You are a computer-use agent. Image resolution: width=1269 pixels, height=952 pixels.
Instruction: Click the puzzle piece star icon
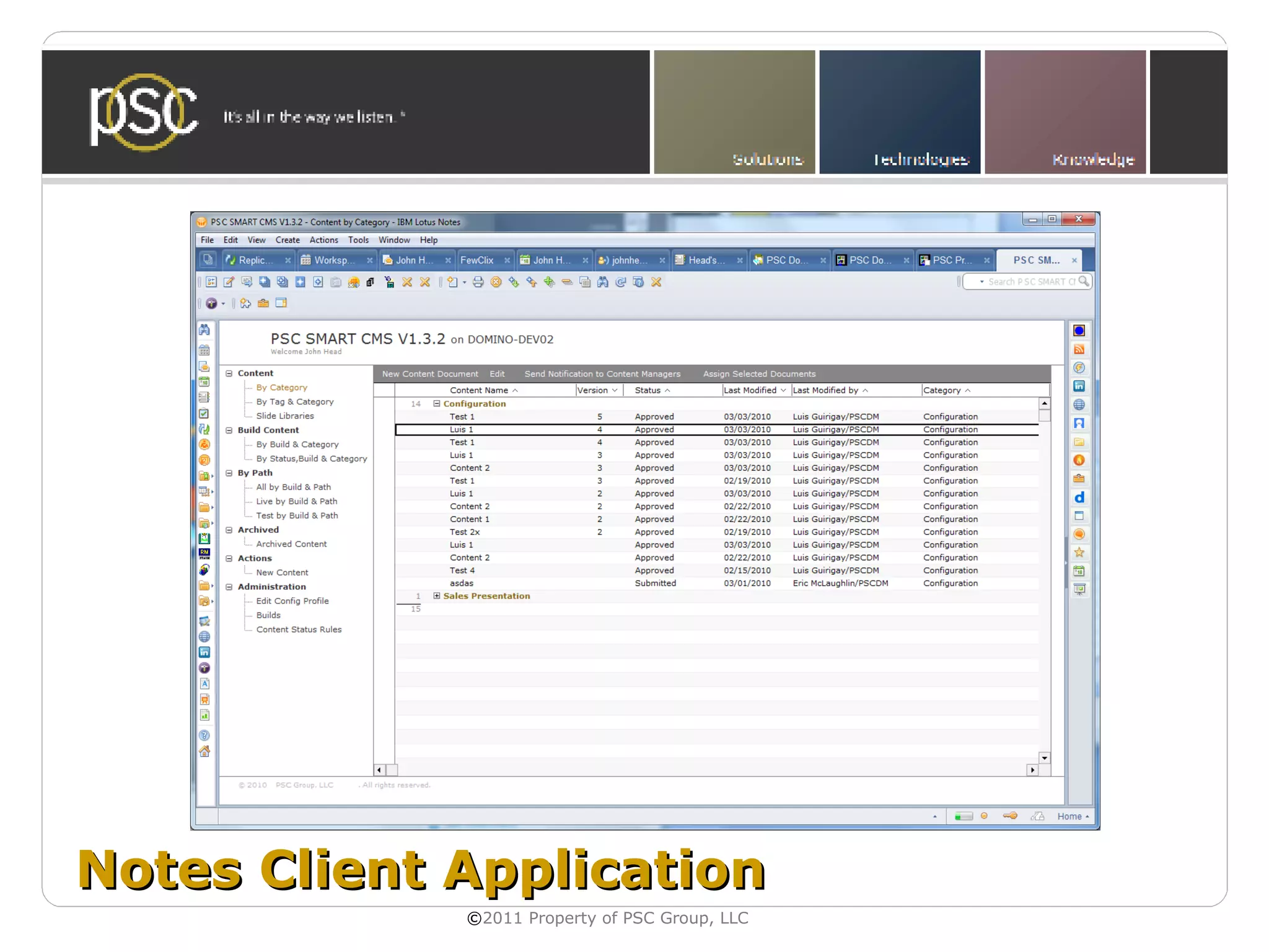coord(246,304)
